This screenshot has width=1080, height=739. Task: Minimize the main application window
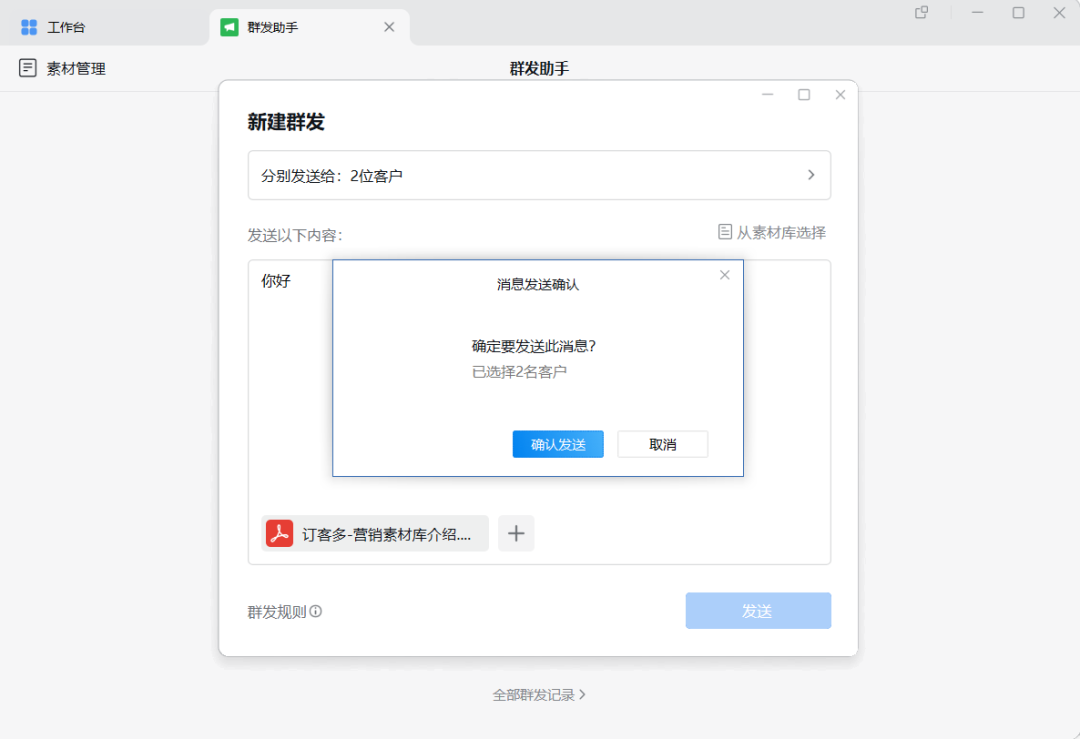click(x=977, y=12)
